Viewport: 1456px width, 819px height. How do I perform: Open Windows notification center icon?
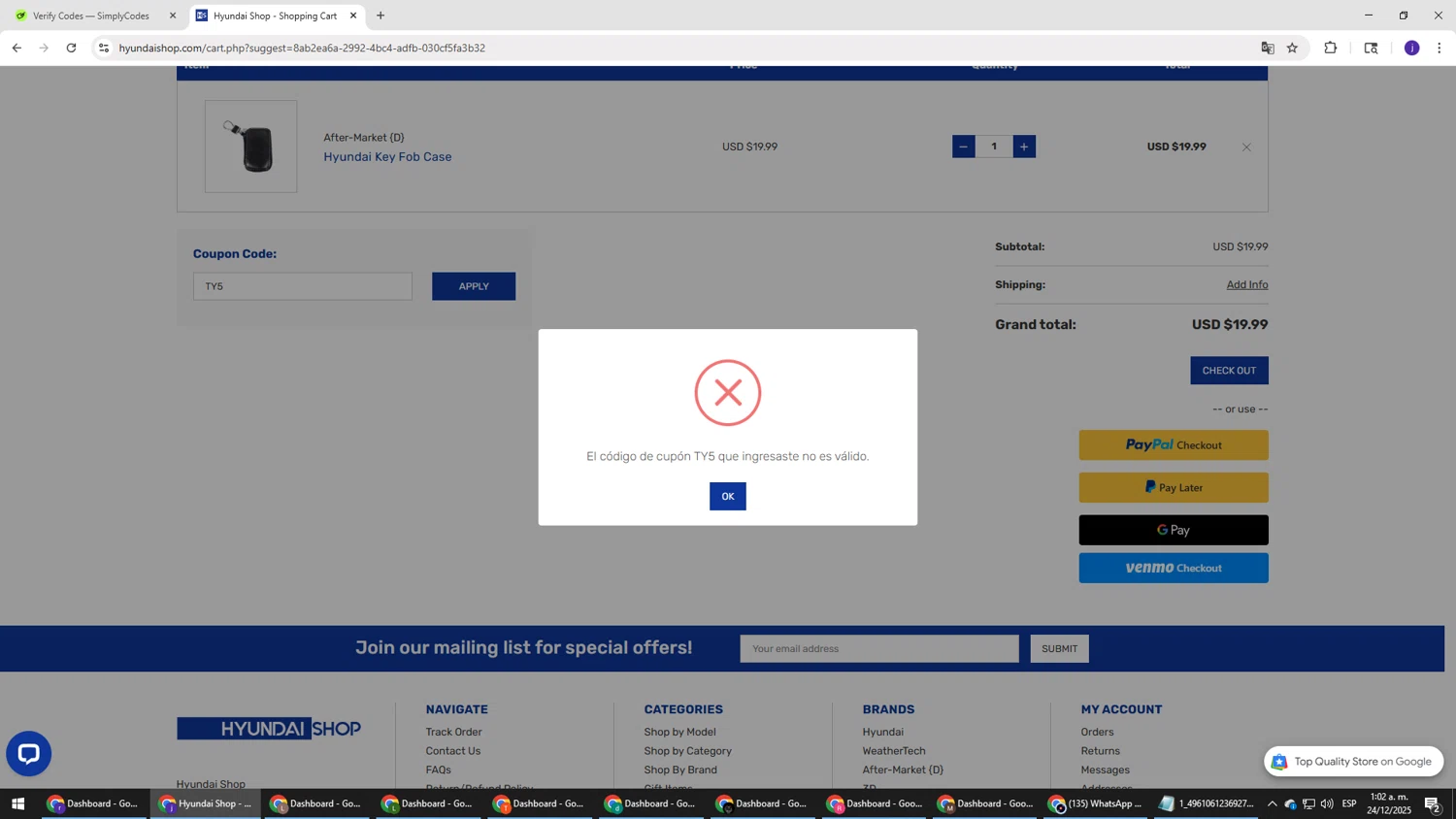click(1432, 803)
